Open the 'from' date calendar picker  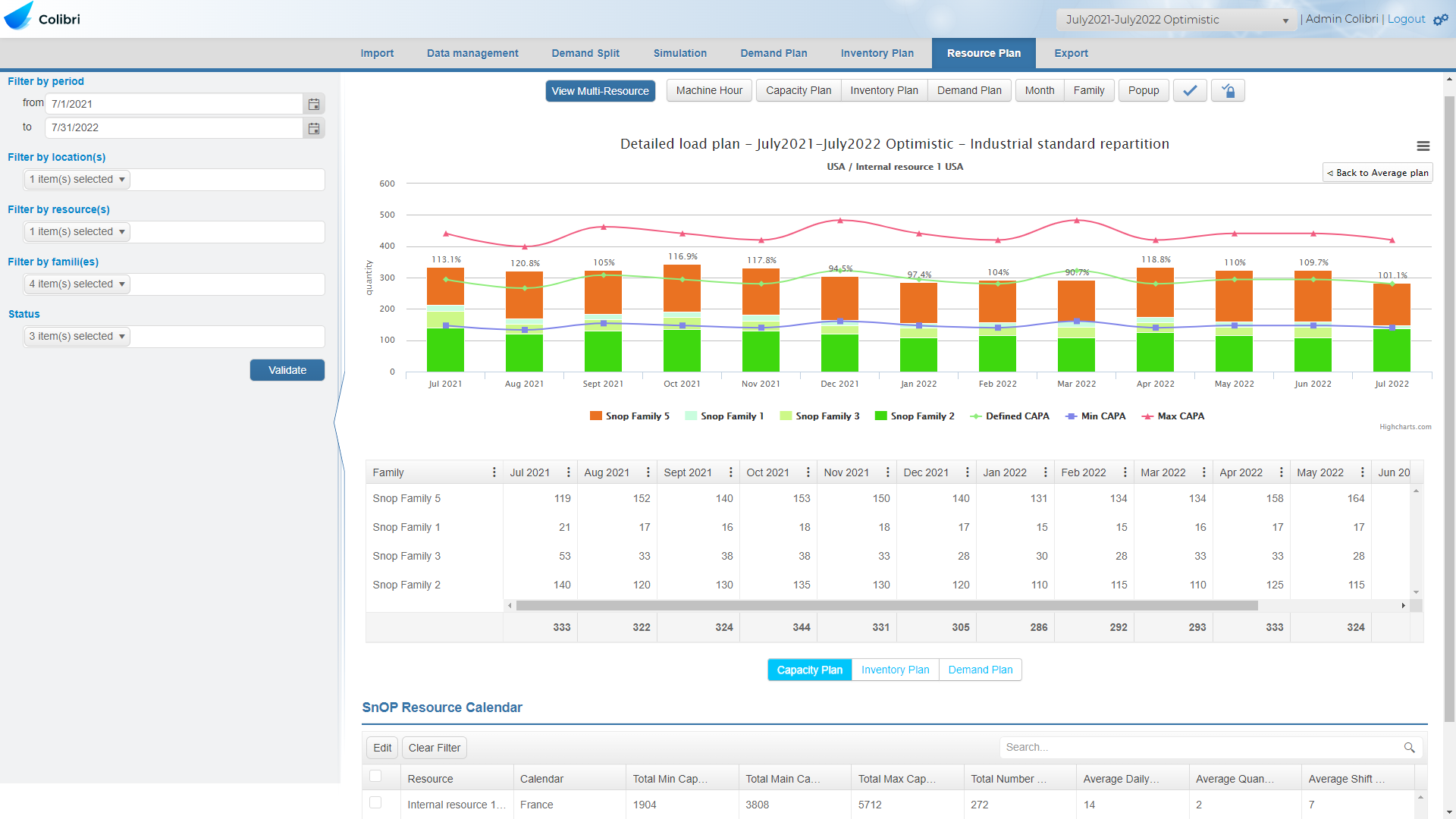pyautogui.click(x=314, y=105)
